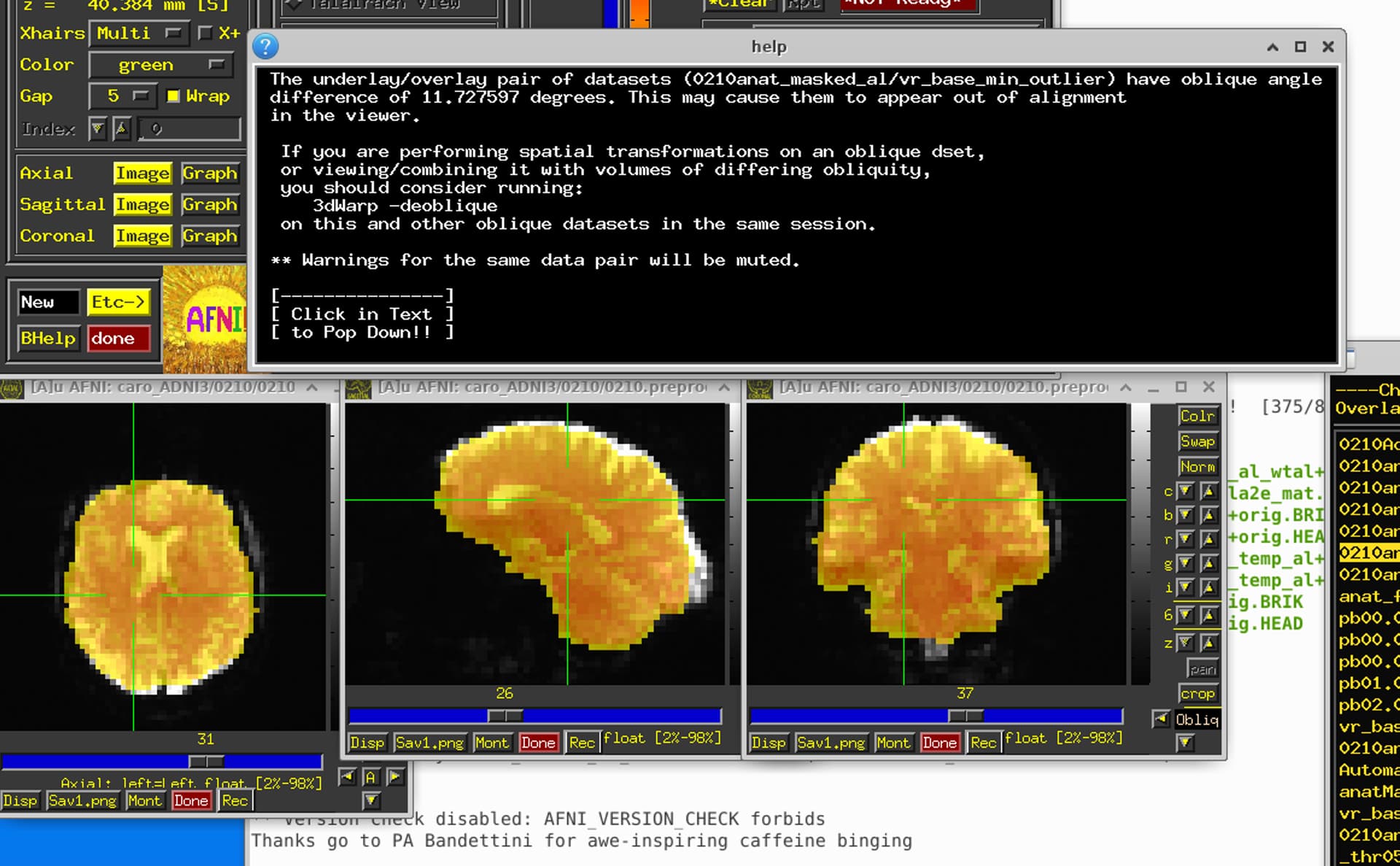The width and height of the screenshot is (1400, 866).
Task: Click the arrow icon left of the Obliq button
Action: point(1162,719)
